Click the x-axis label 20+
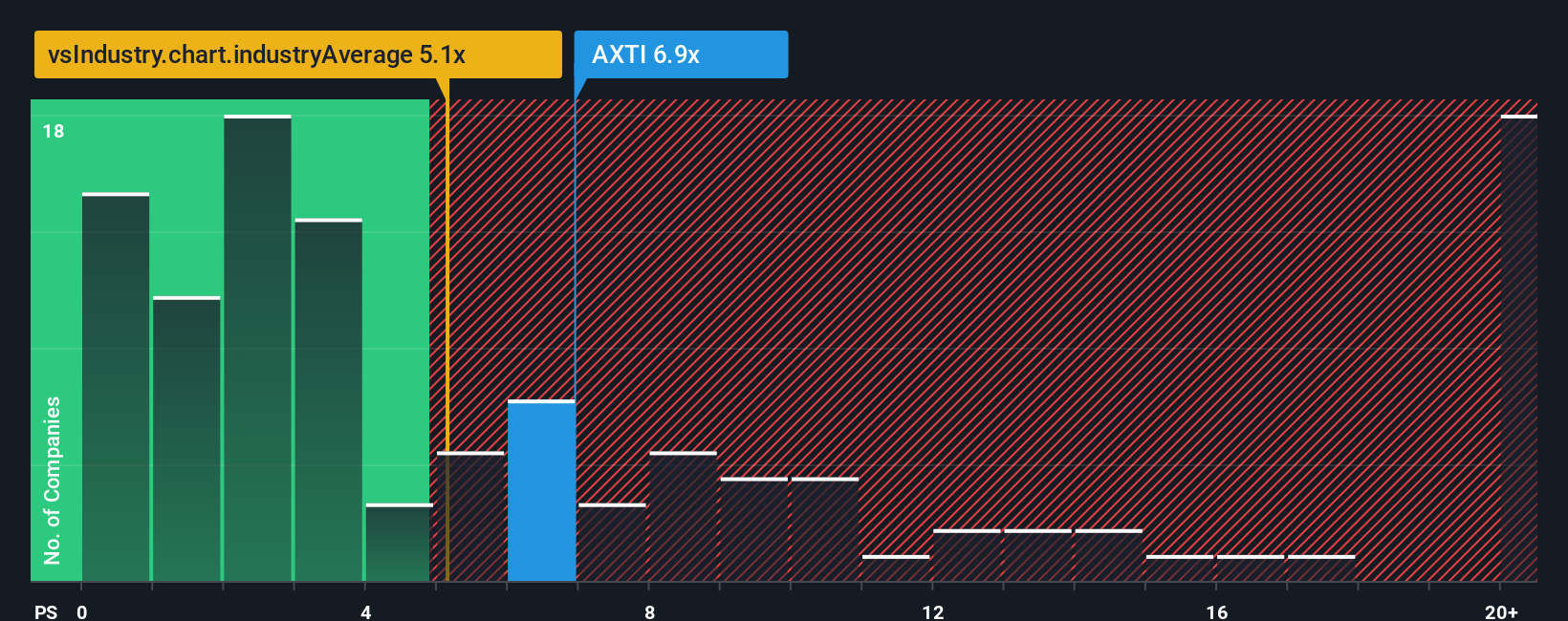Viewport: 1568px width, 621px height. (1501, 611)
